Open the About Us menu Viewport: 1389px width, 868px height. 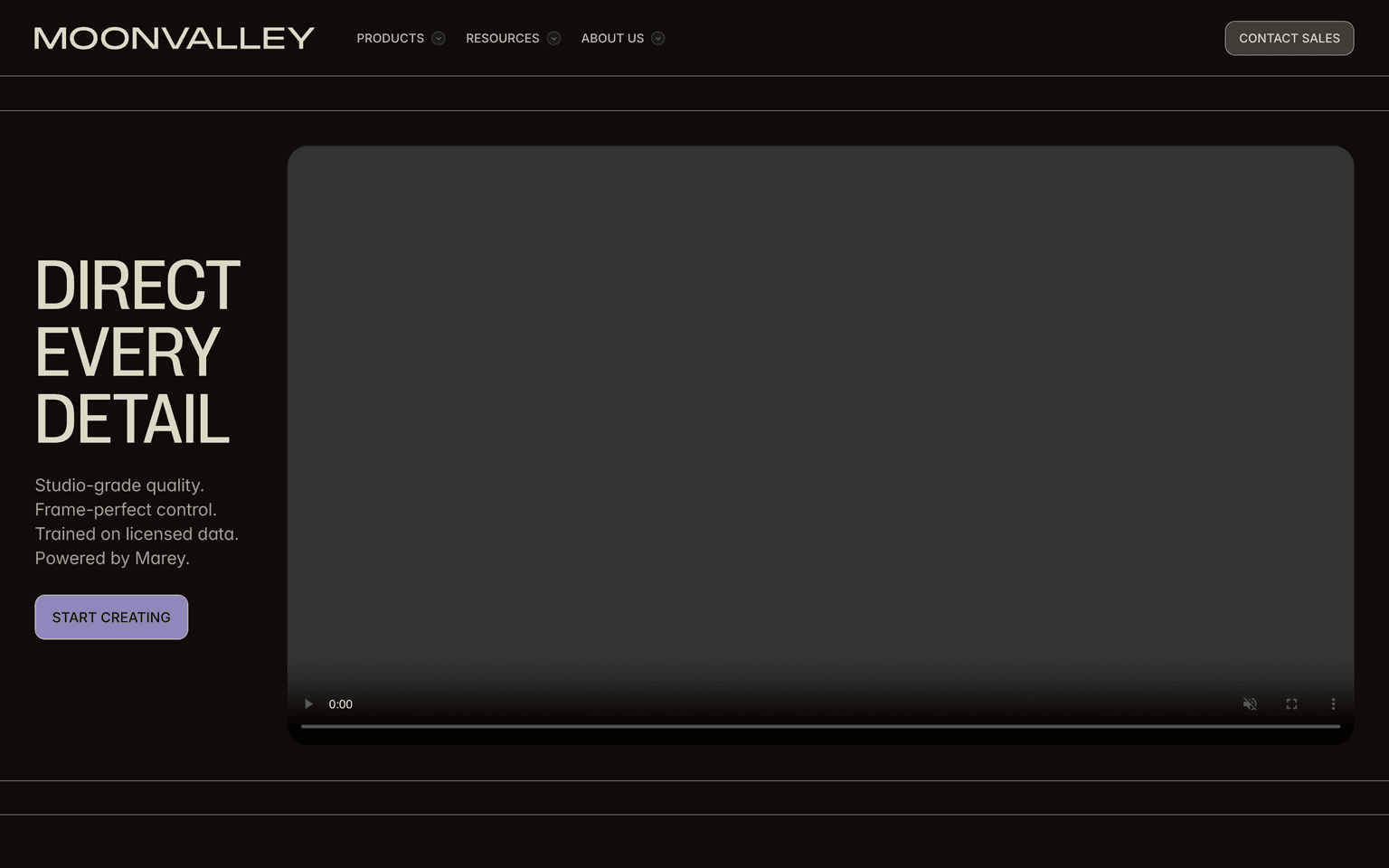(613, 38)
